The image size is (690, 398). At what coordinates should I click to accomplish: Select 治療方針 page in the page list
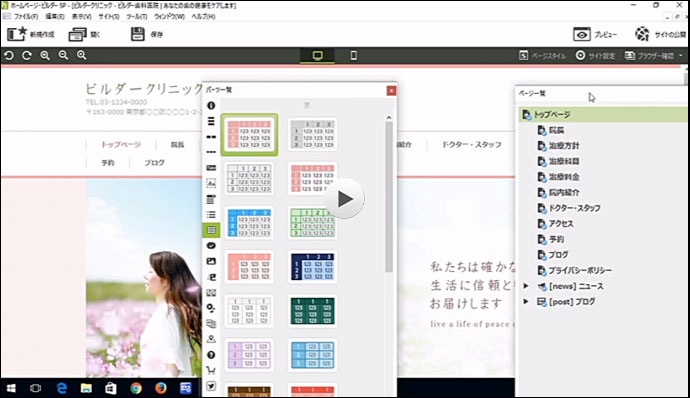click(564, 146)
